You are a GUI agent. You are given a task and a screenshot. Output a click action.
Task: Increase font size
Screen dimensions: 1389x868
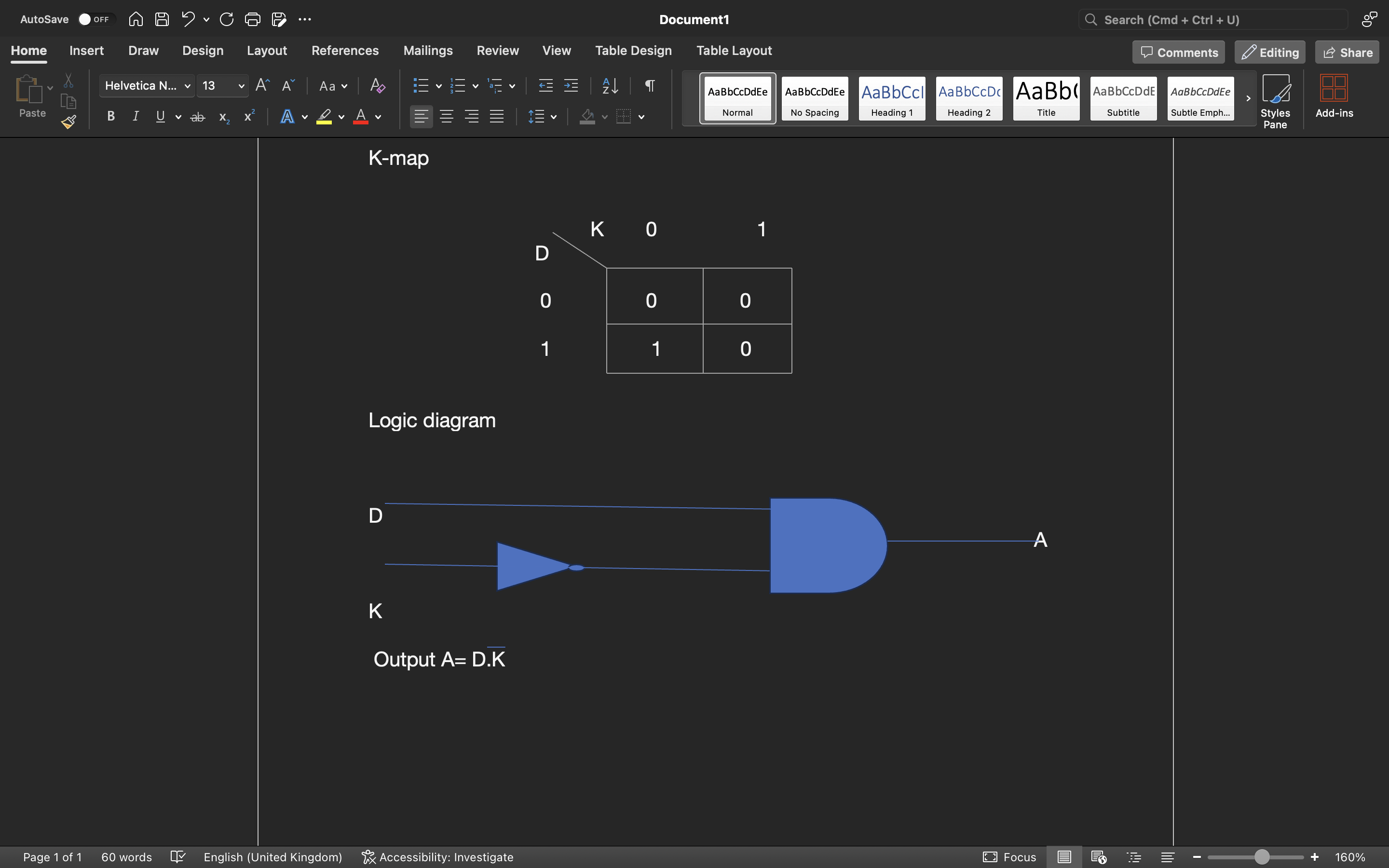click(x=262, y=85)
